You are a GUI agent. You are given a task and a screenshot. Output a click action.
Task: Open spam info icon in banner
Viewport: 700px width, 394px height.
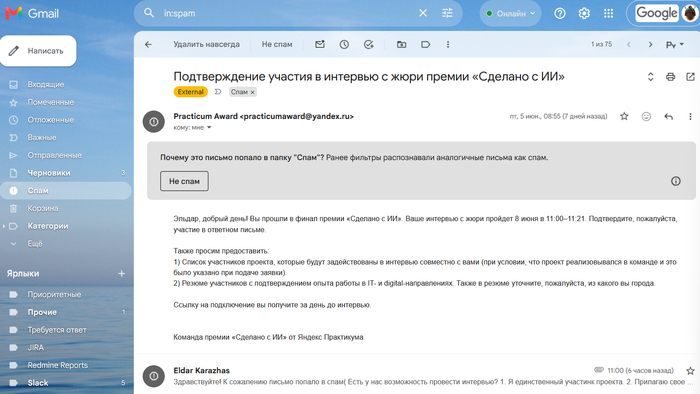point(676,181)
